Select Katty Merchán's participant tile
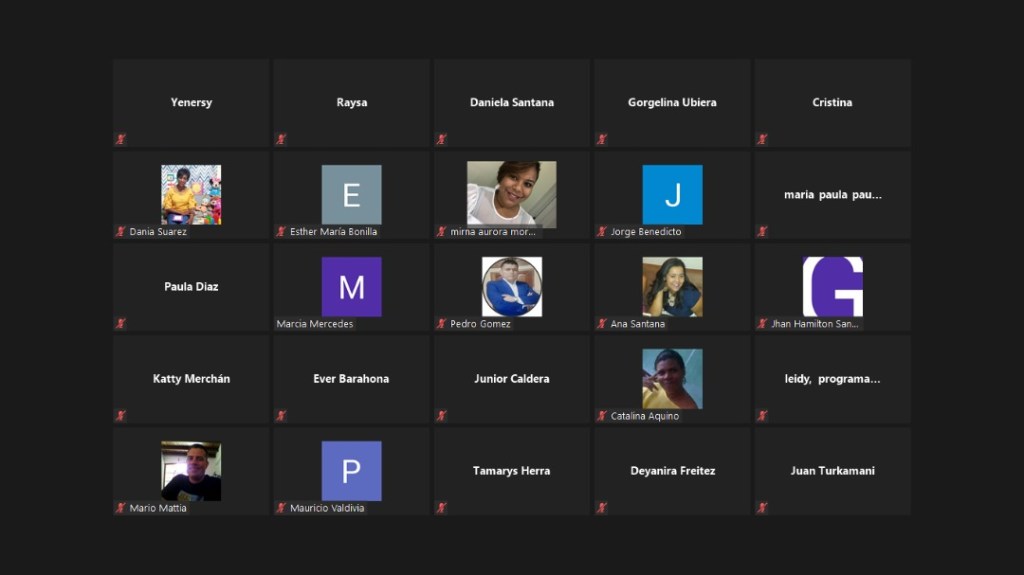 coord(191,379)
